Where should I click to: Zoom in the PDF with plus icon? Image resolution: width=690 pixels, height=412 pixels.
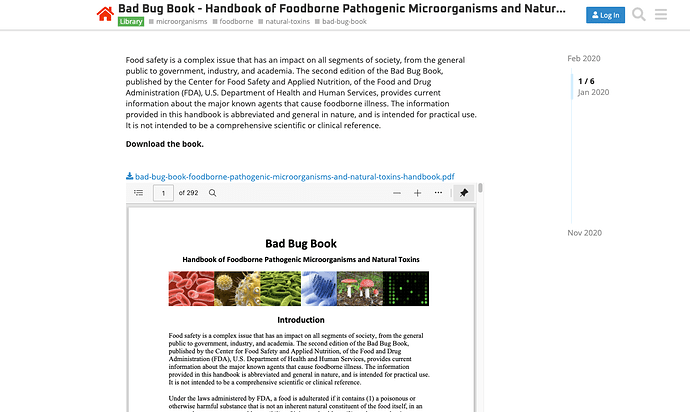pyautogui.click(x=418, y=193)
